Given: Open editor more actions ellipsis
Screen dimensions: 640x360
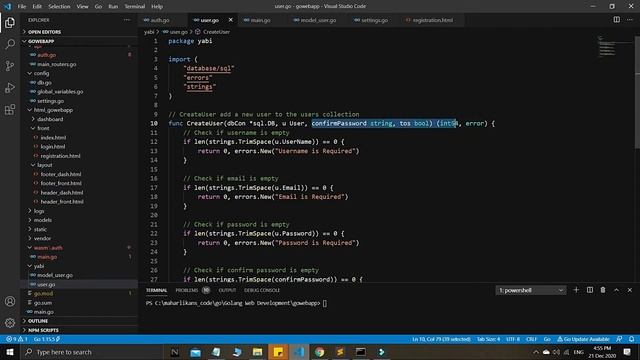Looking at the screenshot, I should 630,20.
